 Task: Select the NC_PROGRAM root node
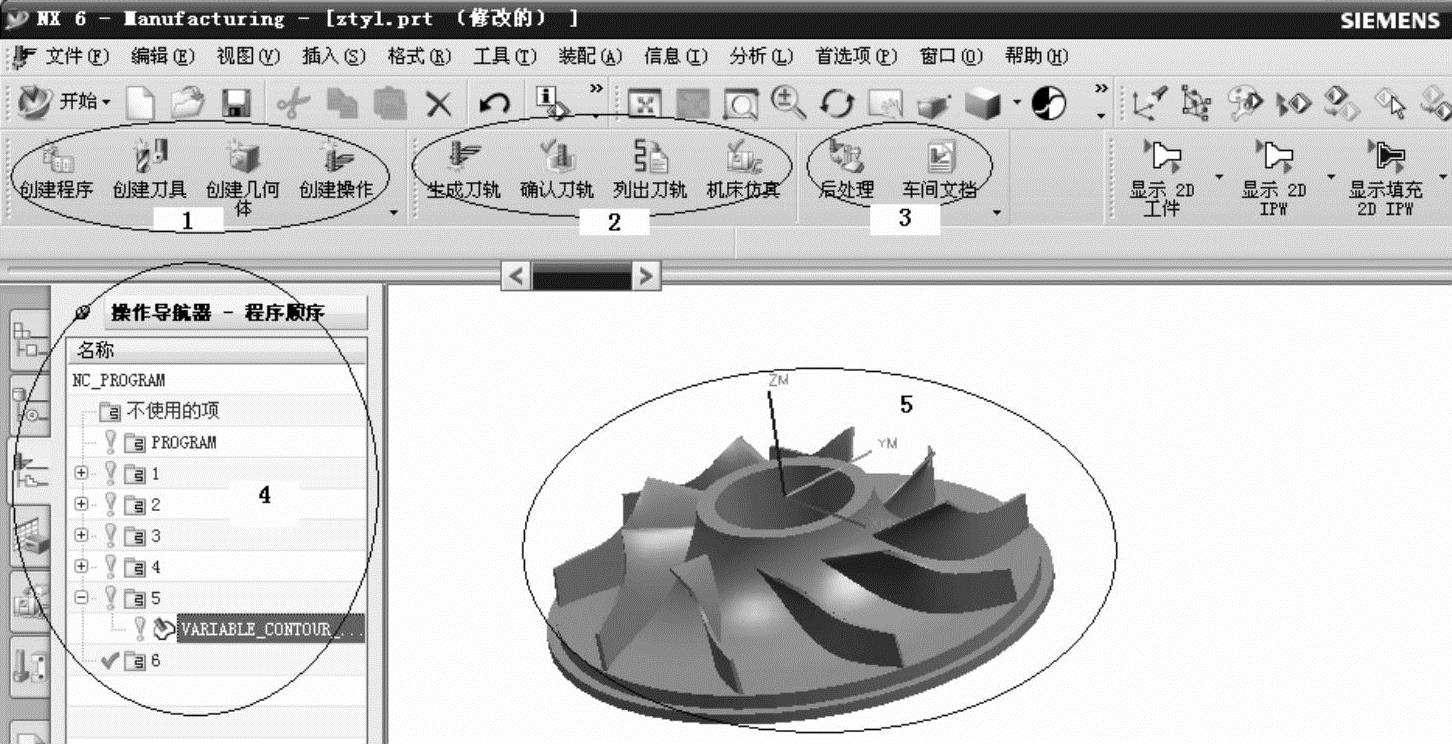(119, 380)
